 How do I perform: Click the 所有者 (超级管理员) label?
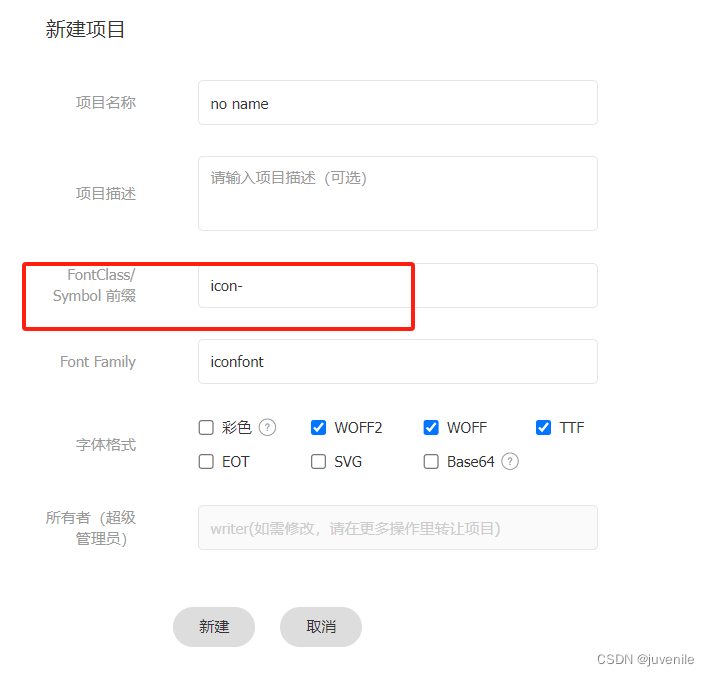pyautogui.click(x=91, y=528)
